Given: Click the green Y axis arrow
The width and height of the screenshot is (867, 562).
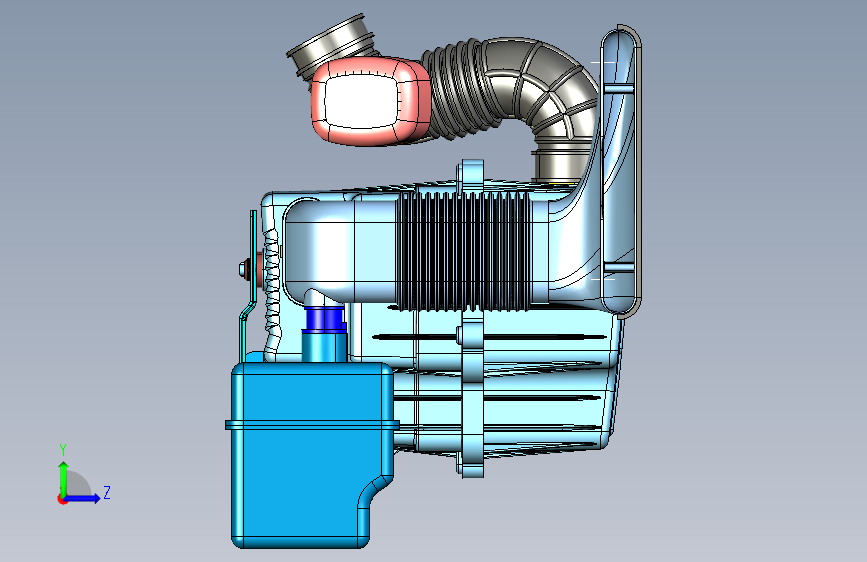Looking at the screenshot, I should coord(64,478).
